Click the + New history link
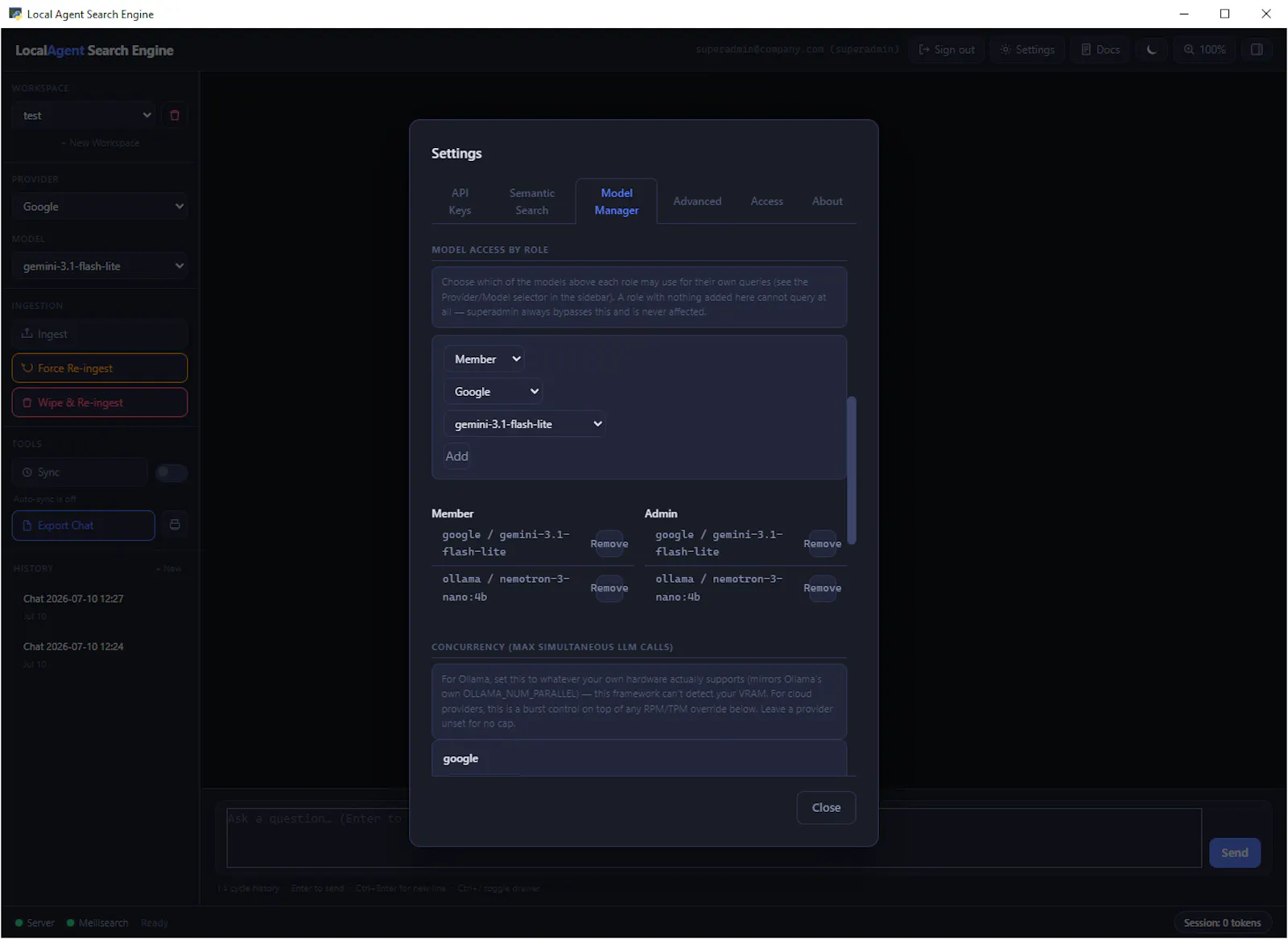The image size is (1288, 939). click(169, 569)
